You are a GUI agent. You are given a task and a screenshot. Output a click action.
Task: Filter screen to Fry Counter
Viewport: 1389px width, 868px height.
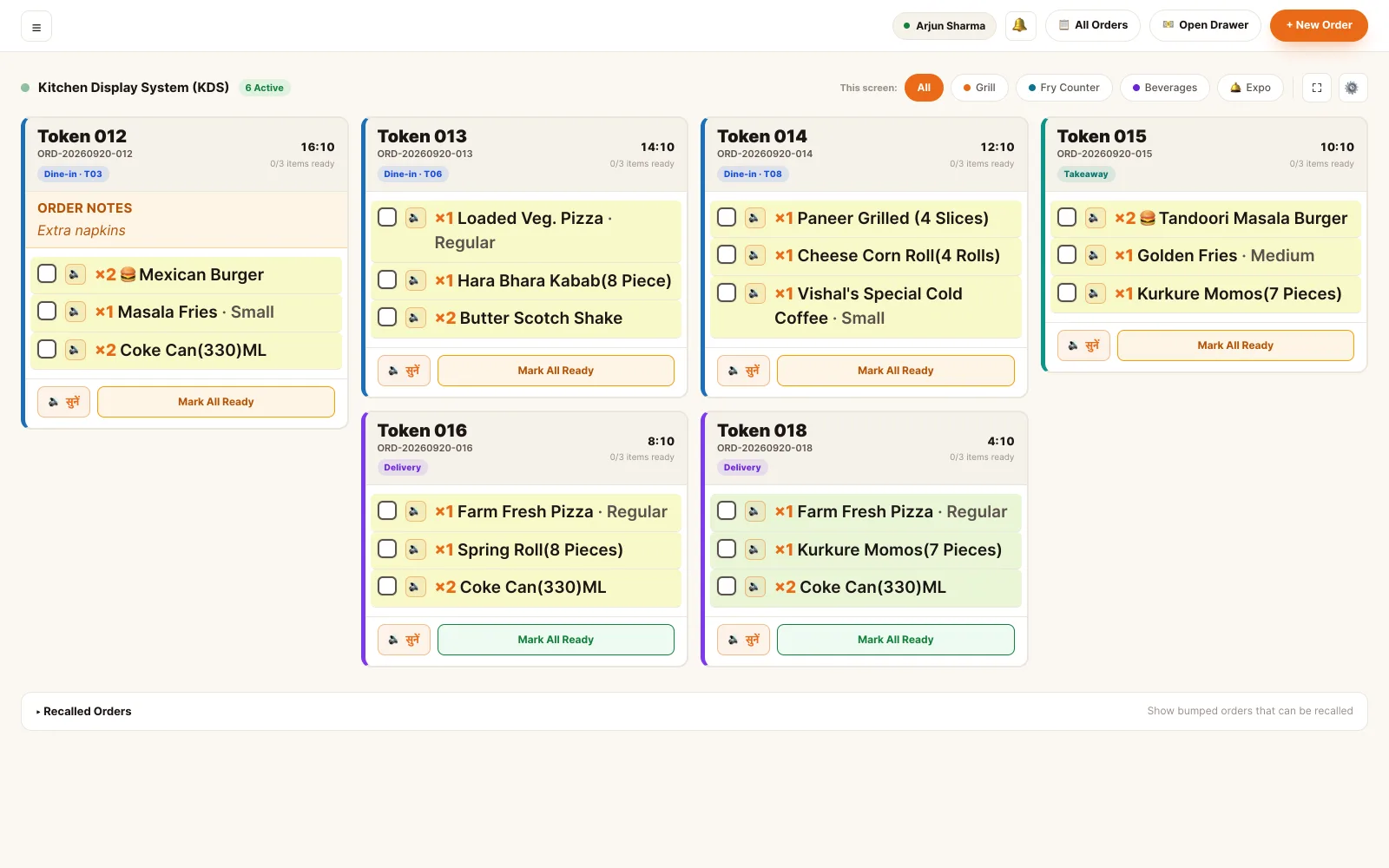1064,88
